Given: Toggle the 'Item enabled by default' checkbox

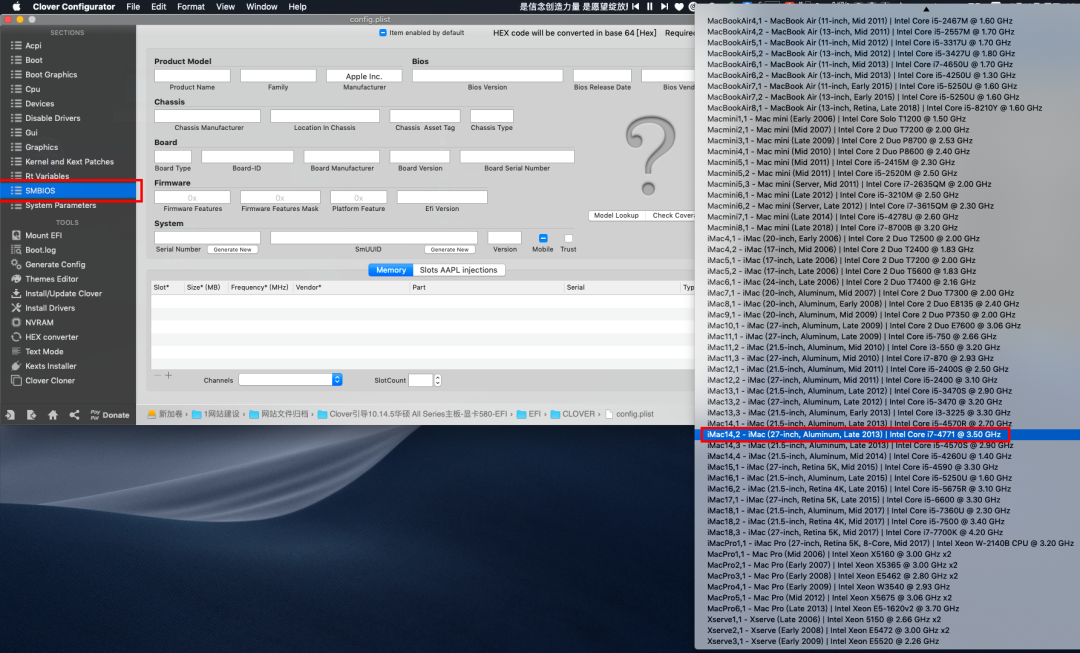Looking at the screenshot, I should [383, 32].
